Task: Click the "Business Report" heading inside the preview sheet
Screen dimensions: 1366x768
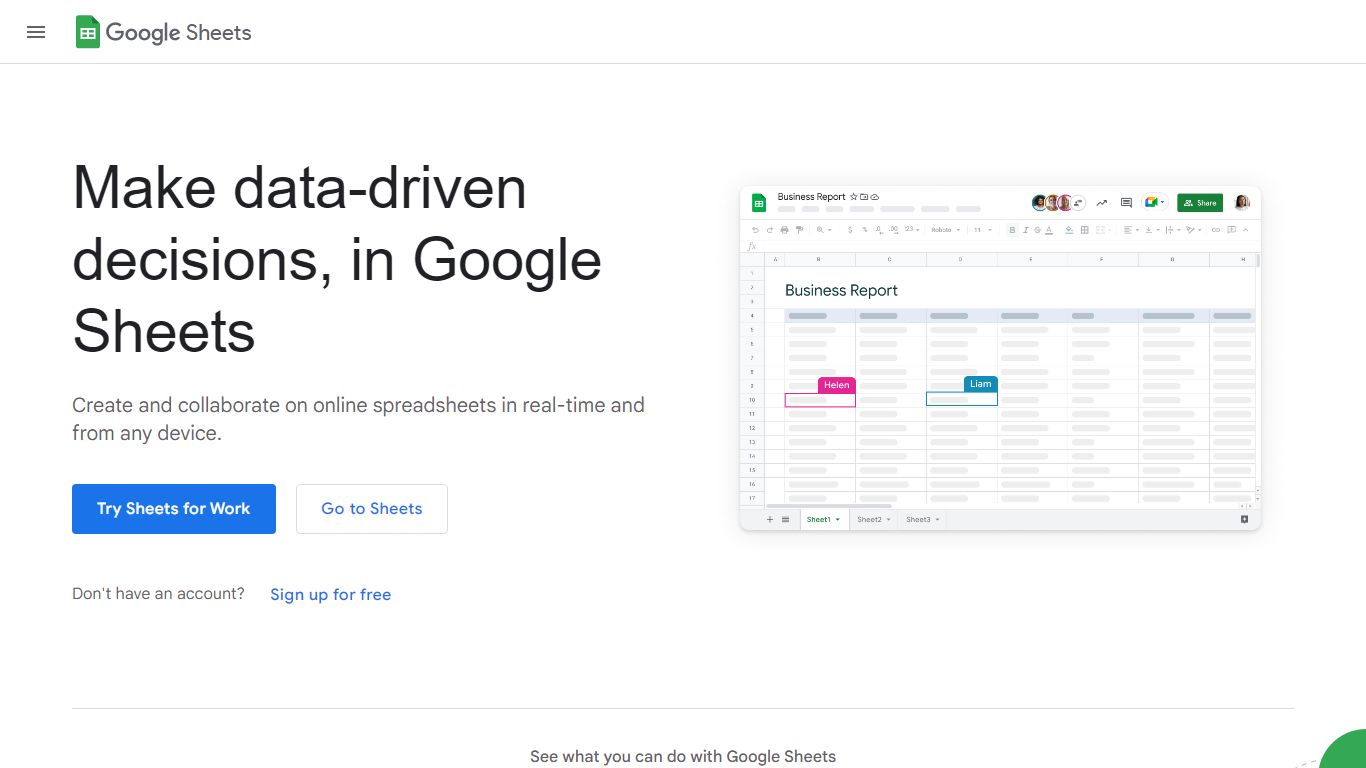Action: click(841, 290)
